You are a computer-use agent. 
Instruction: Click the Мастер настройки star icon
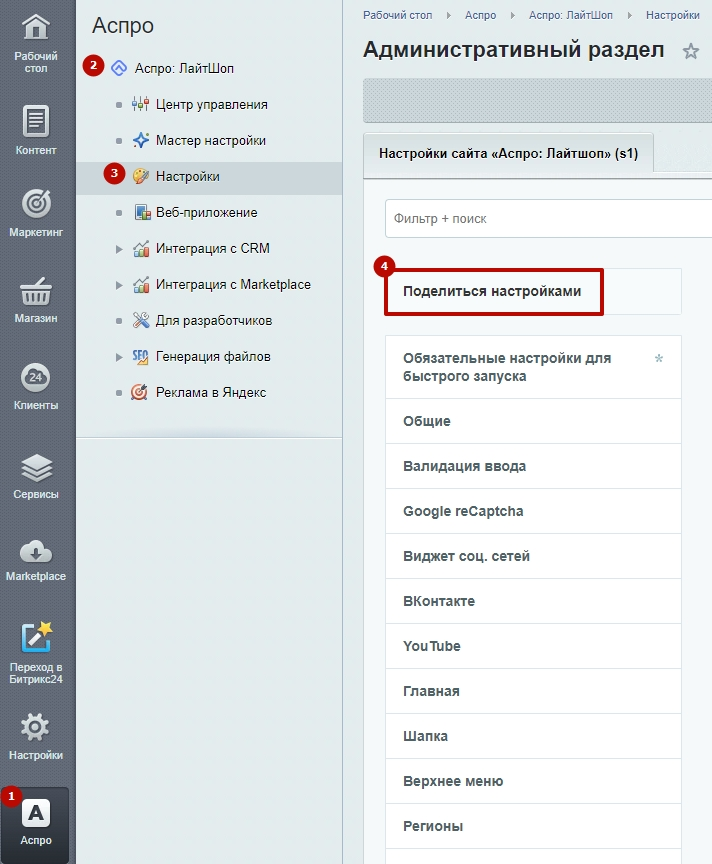point(141,140)
